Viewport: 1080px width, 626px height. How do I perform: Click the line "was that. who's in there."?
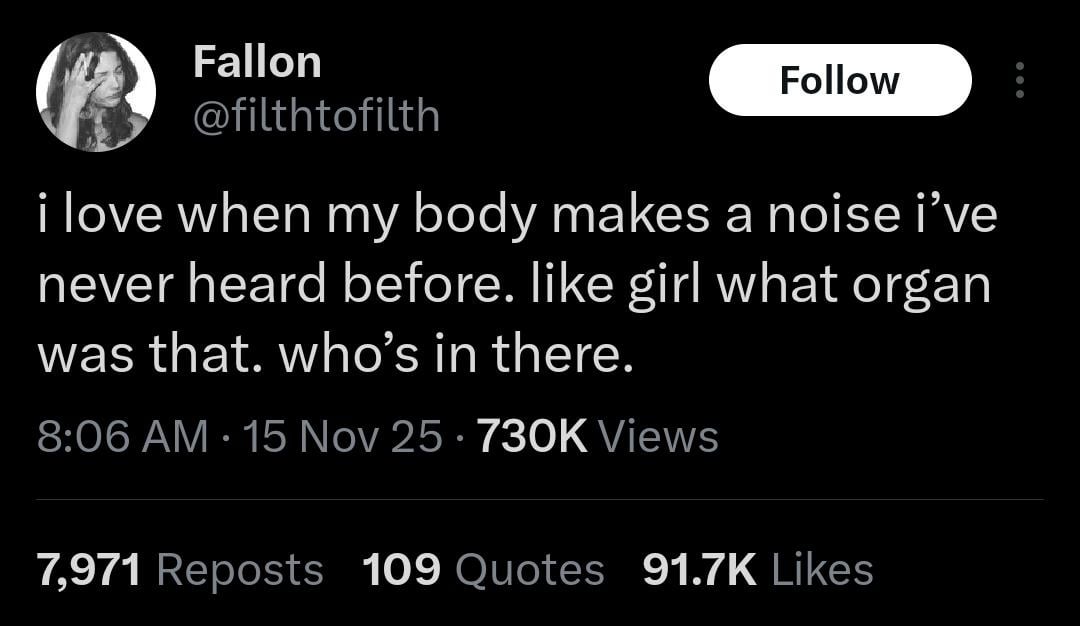coord(335,353)
